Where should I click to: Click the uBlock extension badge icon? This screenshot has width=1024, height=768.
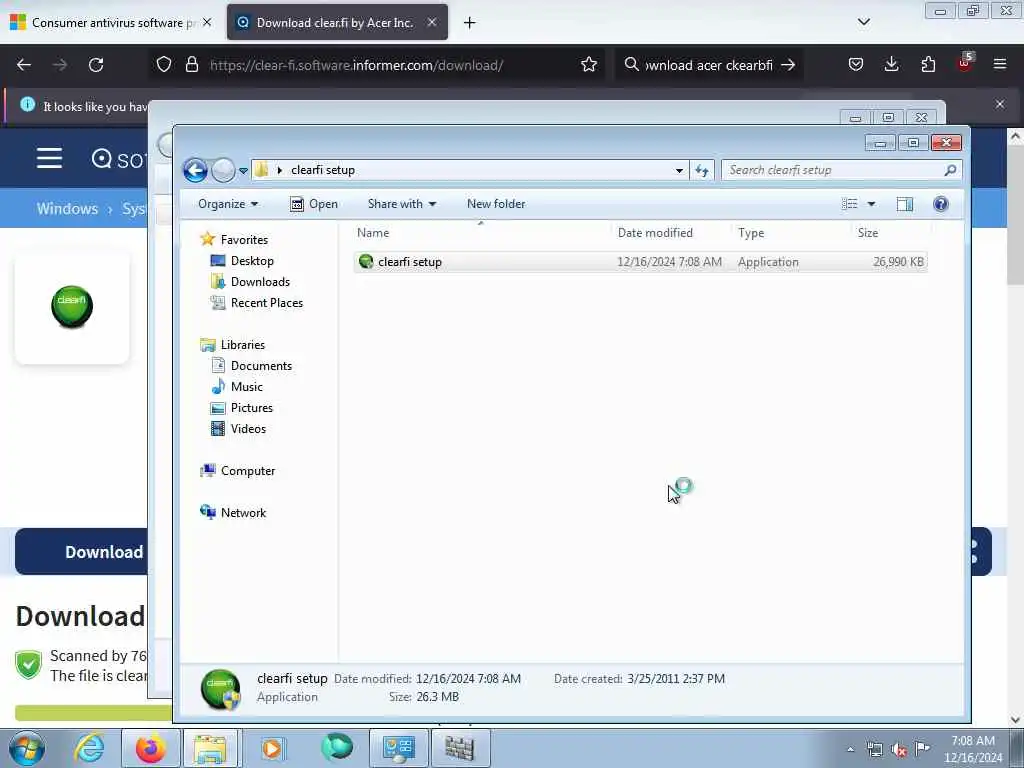[x=965, y=63]
